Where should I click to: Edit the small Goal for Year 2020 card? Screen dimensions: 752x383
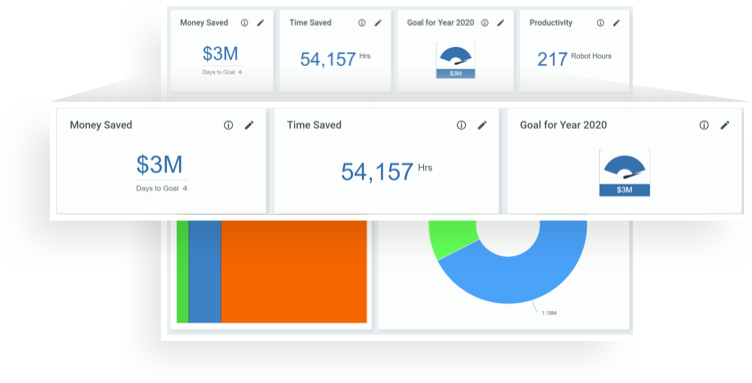(501, 23)
